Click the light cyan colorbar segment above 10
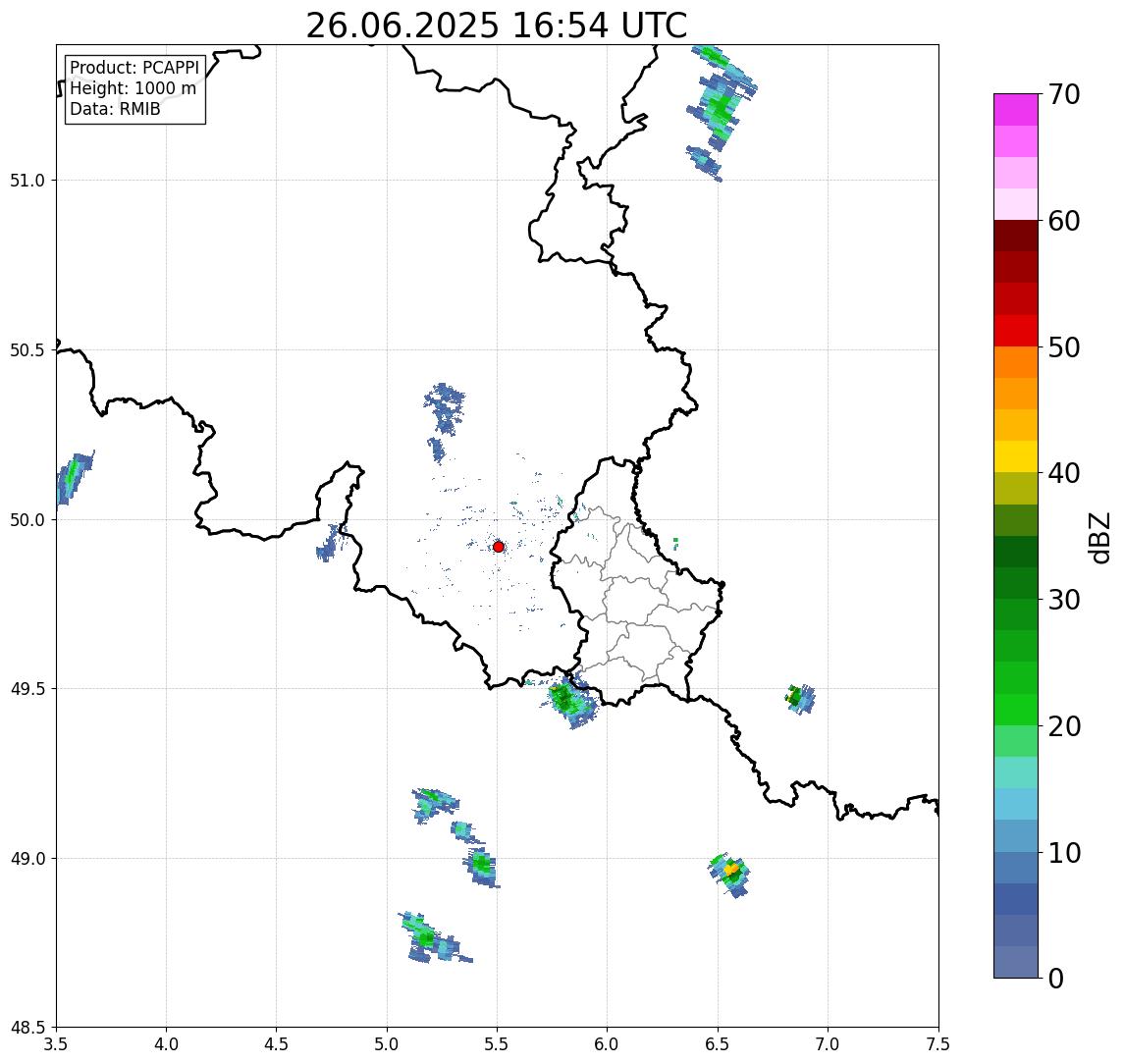1124x1064 pixels. pos(1016,805)
